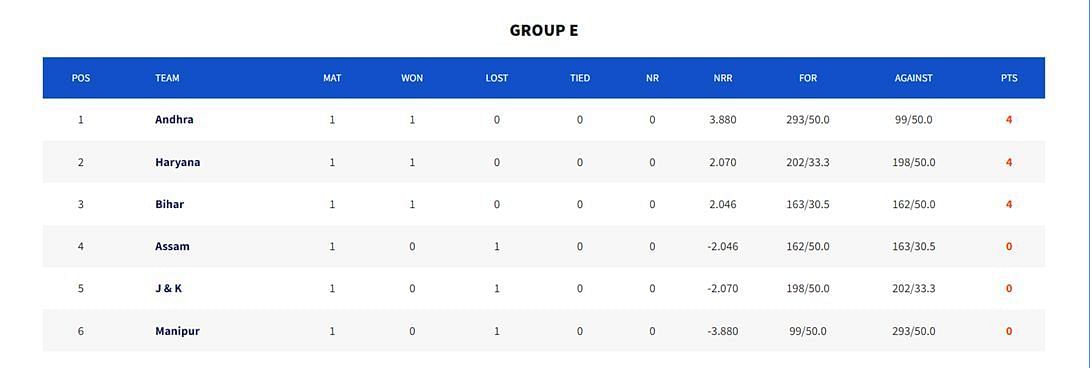Open the Haryana team link

tap(177, 162)
